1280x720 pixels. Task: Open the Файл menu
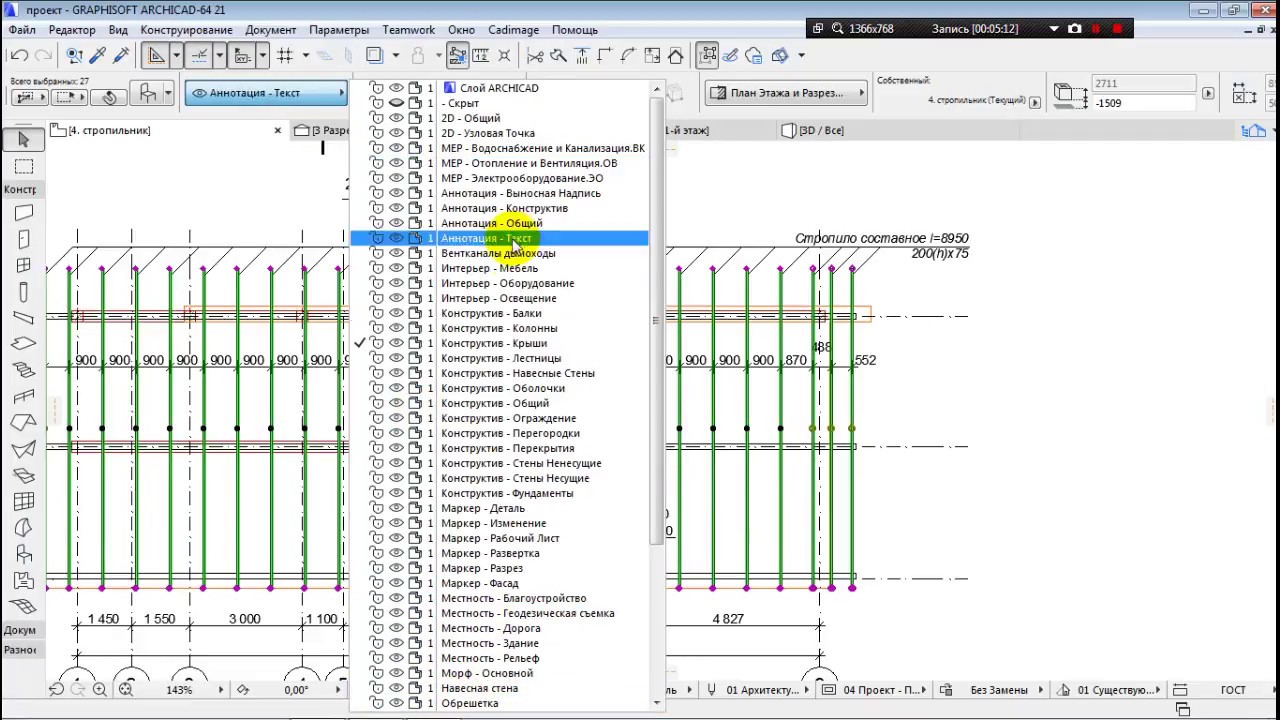click(x=22, y=30)
